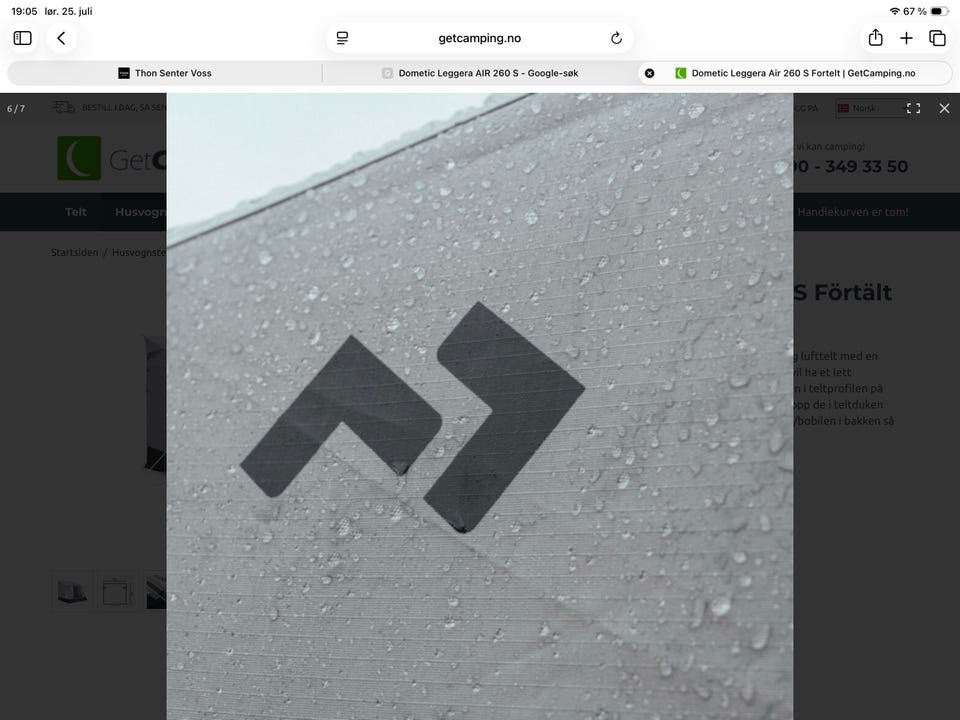The height and width of the screenshot is (720, 960).
Task: Close the GetCamping.no tab
Action: pyautogui.click(x=650, y=73)
